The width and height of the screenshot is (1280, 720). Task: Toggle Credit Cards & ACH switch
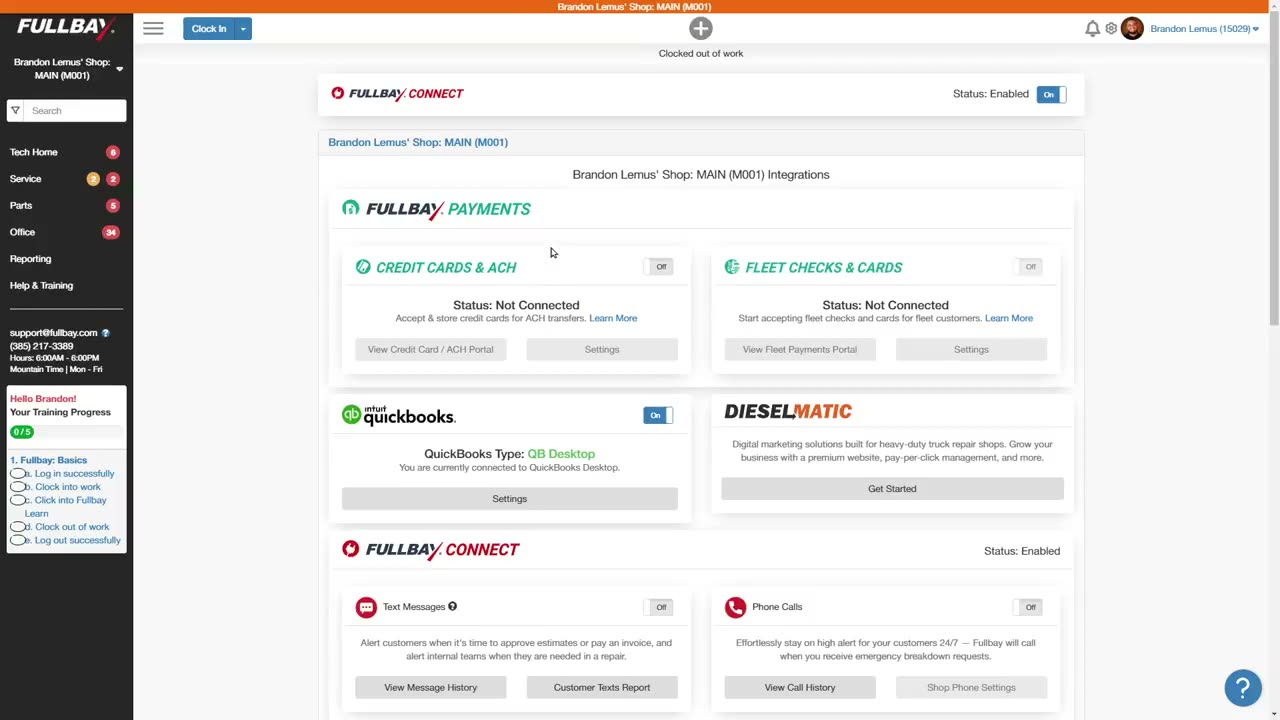658,267
